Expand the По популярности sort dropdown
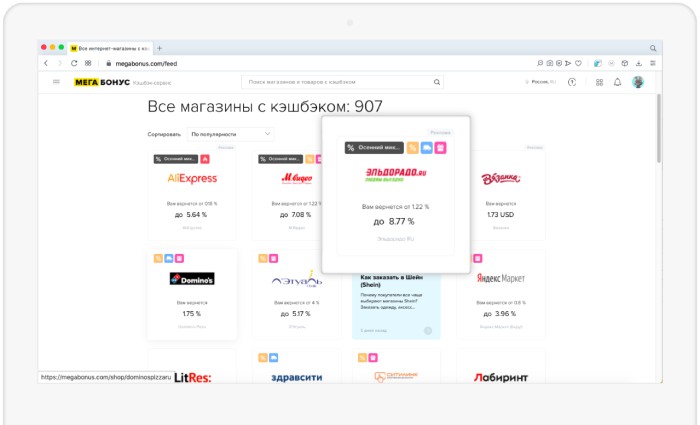700x425 pixels. point(230,134)
